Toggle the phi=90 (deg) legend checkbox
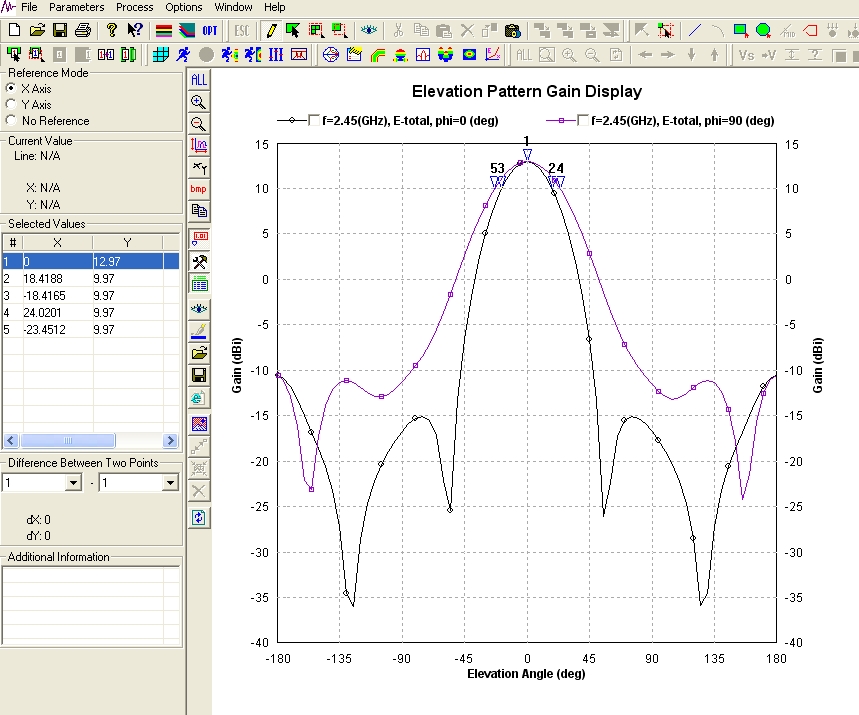Viewport: 859px width, 715px height. click(x=581, y=120)
